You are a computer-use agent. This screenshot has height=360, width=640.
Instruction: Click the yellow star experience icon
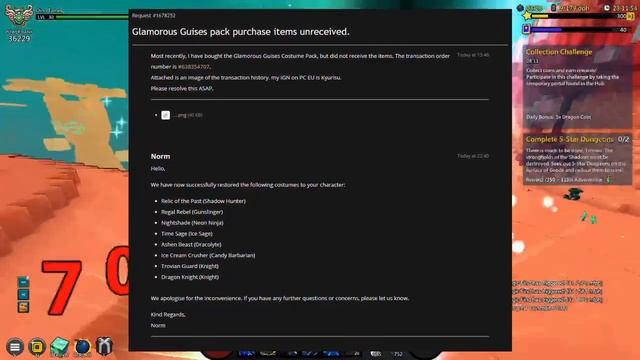tap(527, 16)
